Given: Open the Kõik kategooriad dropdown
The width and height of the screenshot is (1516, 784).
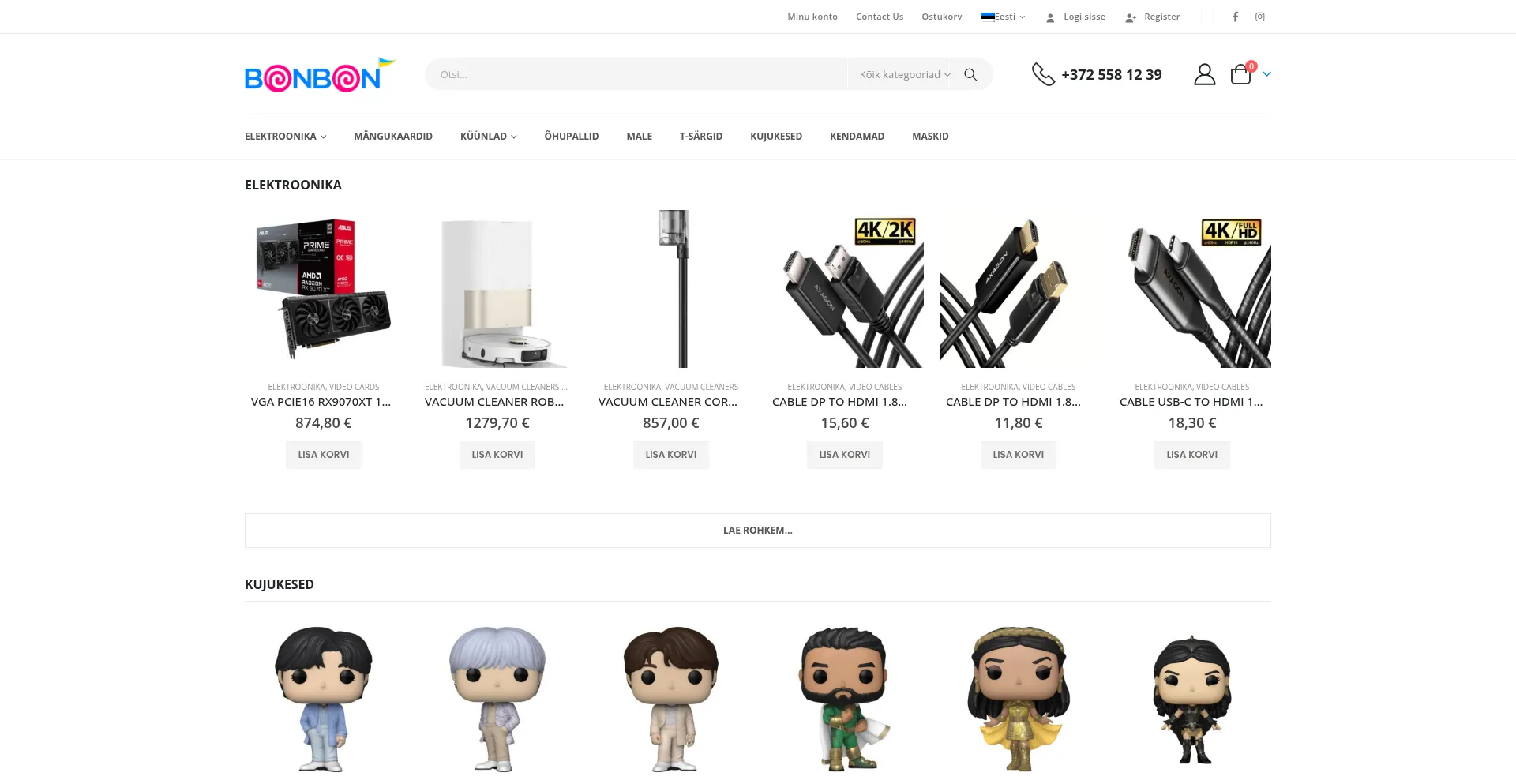Looking at the screenshot, I should point(905,74).
